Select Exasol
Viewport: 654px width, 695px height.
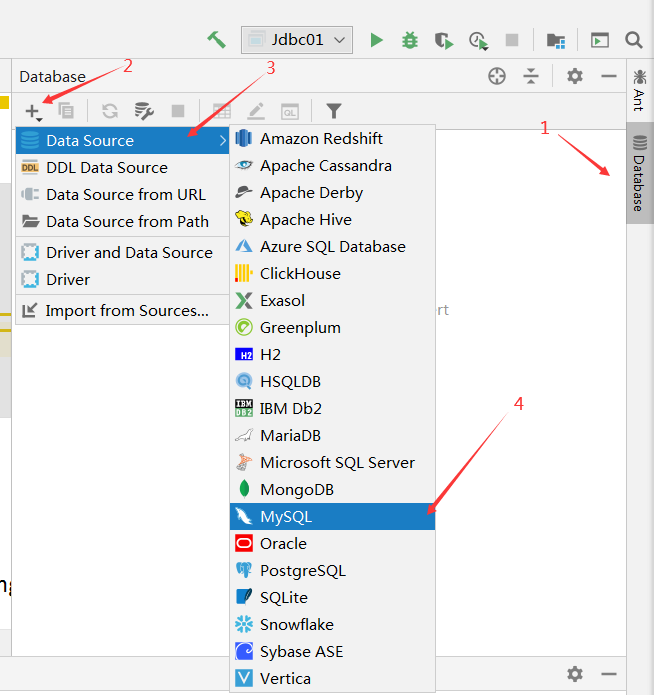pos(333,301)
